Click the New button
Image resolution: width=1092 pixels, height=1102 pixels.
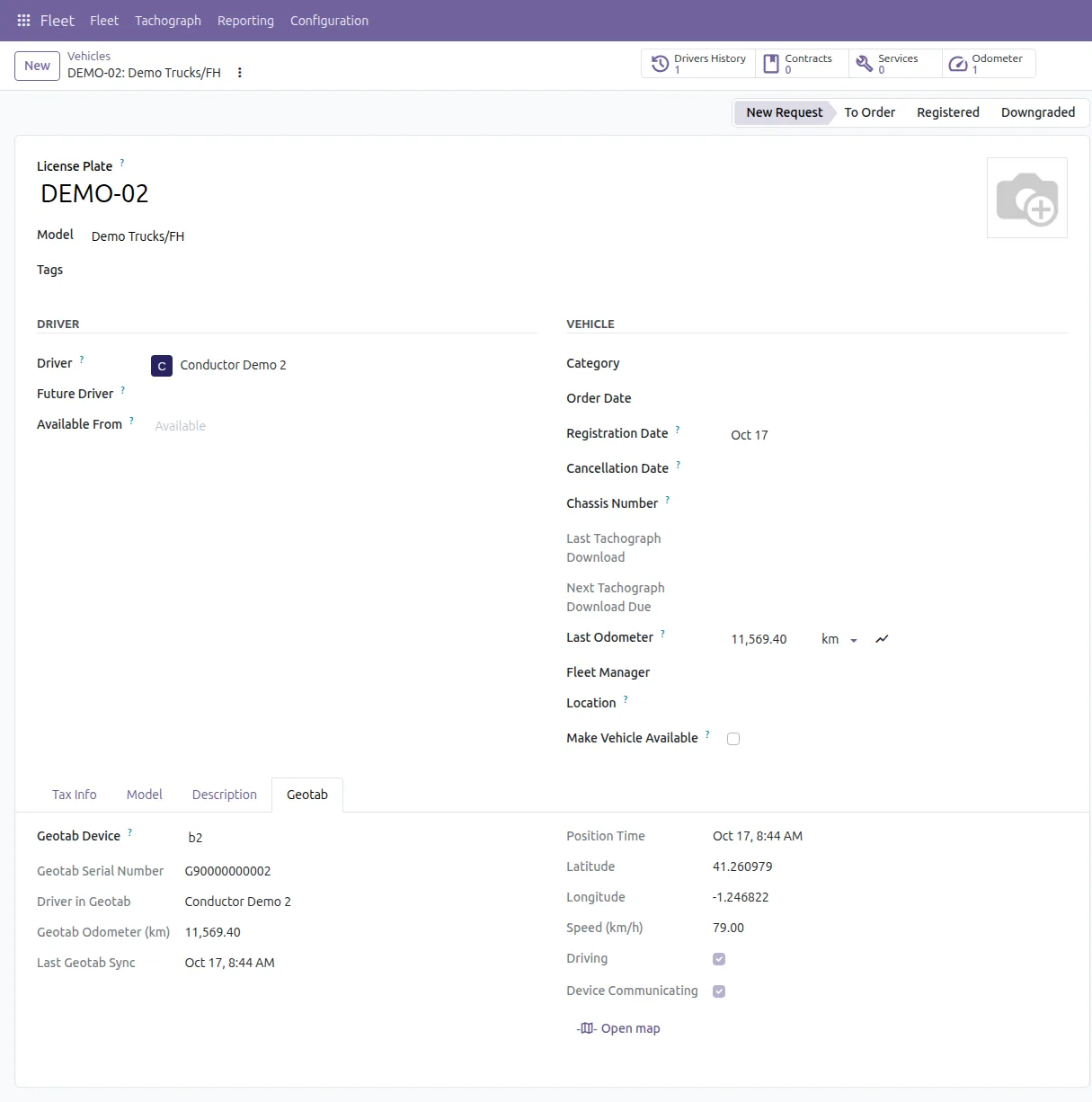pyautogui.click(x=38, y=66)
